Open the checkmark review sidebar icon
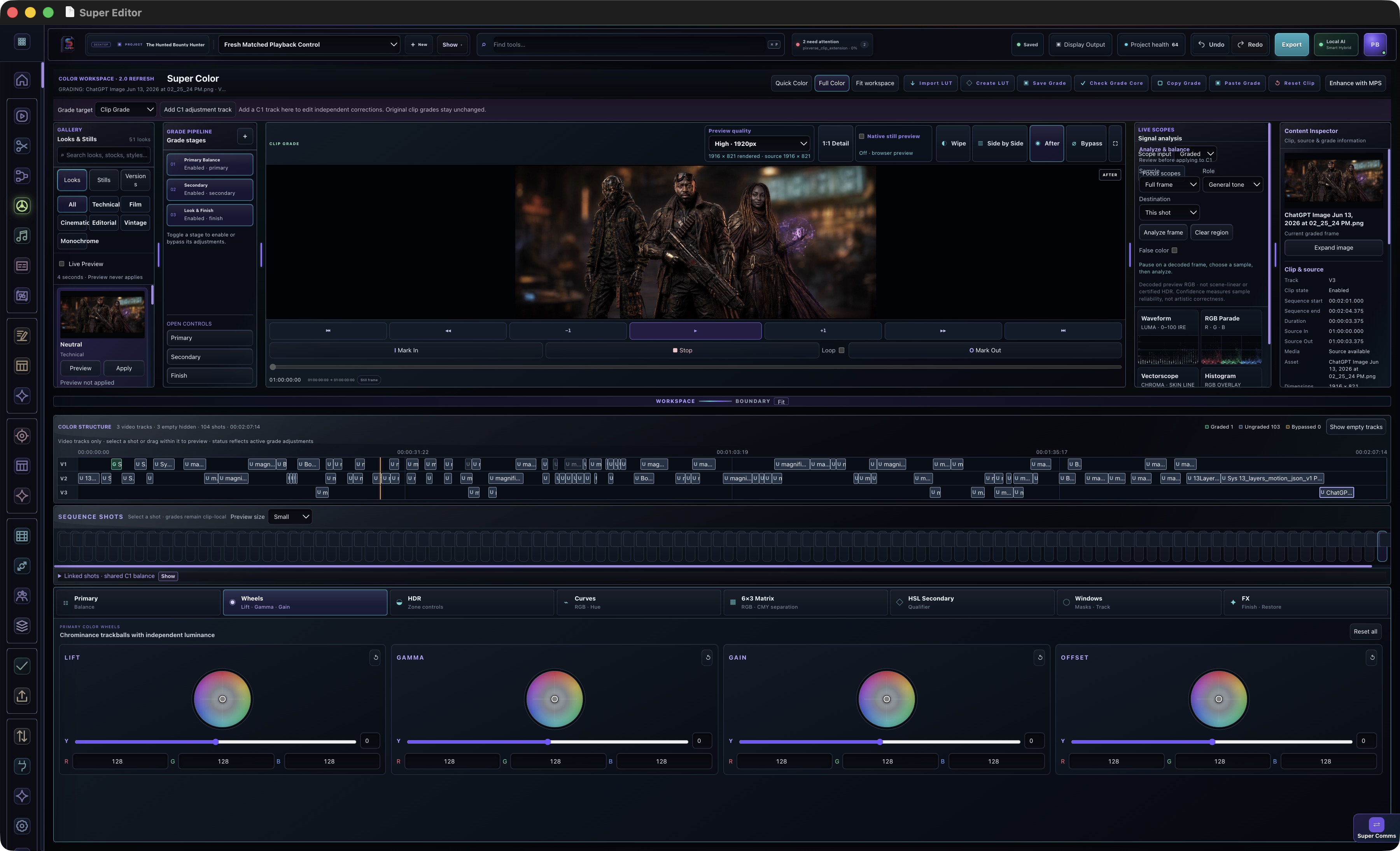 [22, 666]
